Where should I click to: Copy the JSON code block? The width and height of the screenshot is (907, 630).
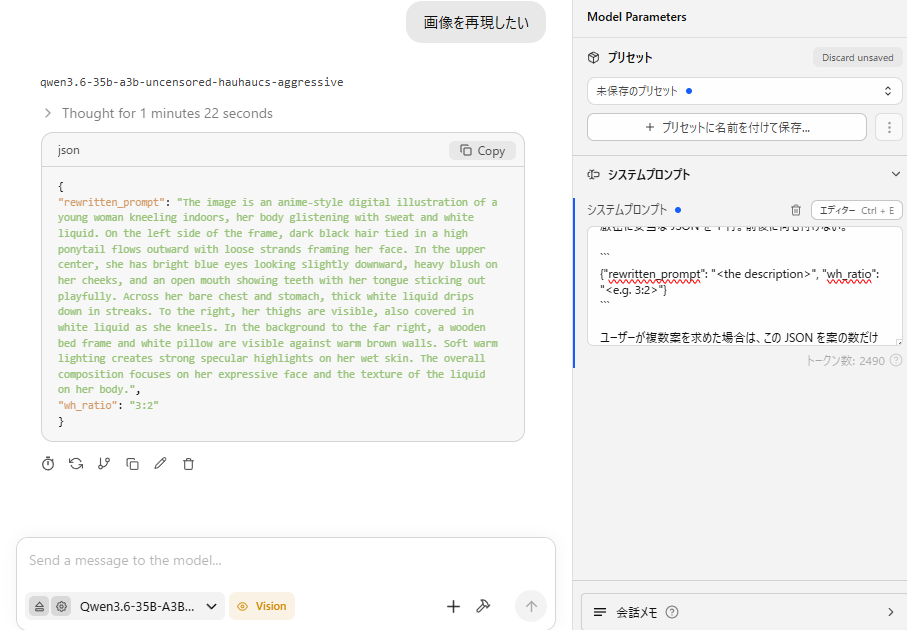pos(482,150)
